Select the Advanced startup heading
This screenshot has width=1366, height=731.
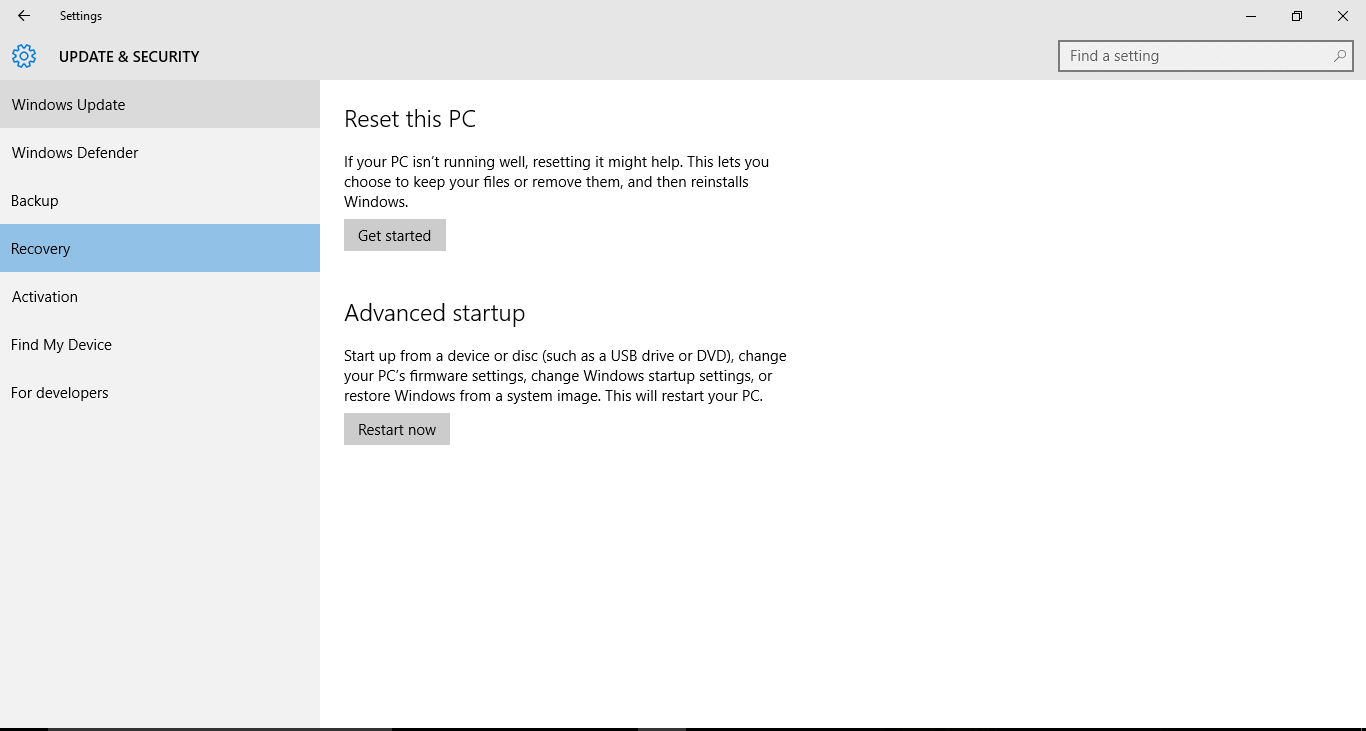pyautogui.click(x=434, y=312)
